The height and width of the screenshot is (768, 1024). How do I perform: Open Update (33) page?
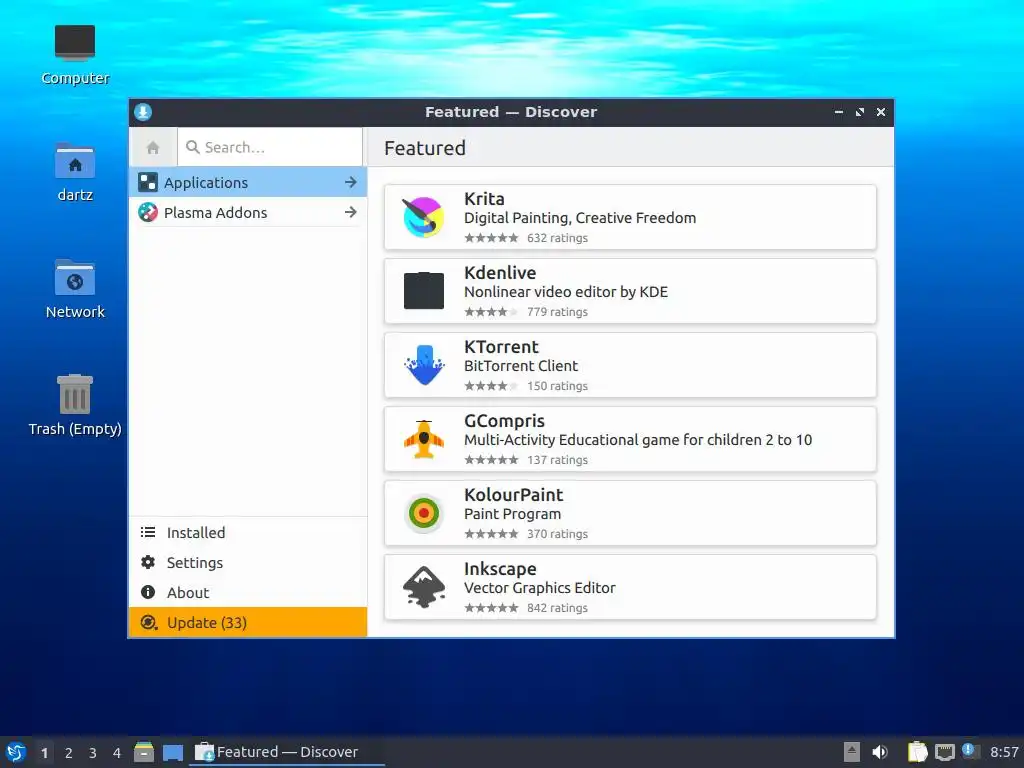coord(248,622)
